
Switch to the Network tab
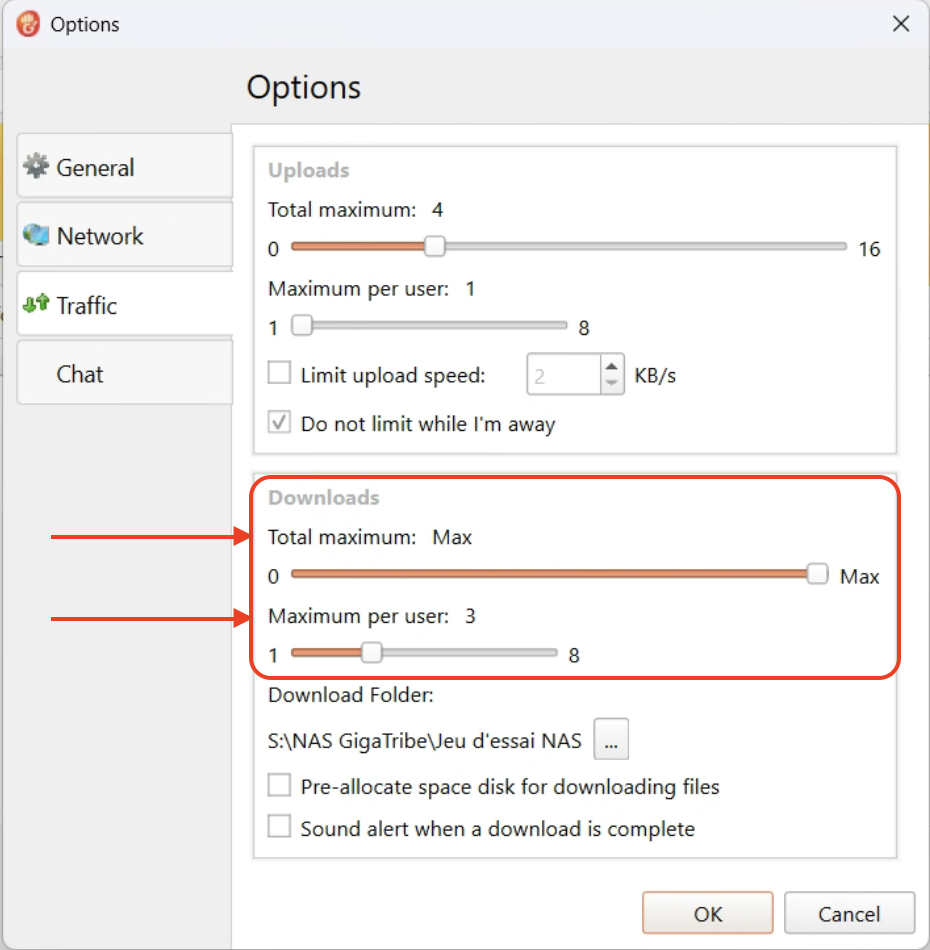pyautogui.click(x=100, y=236)
